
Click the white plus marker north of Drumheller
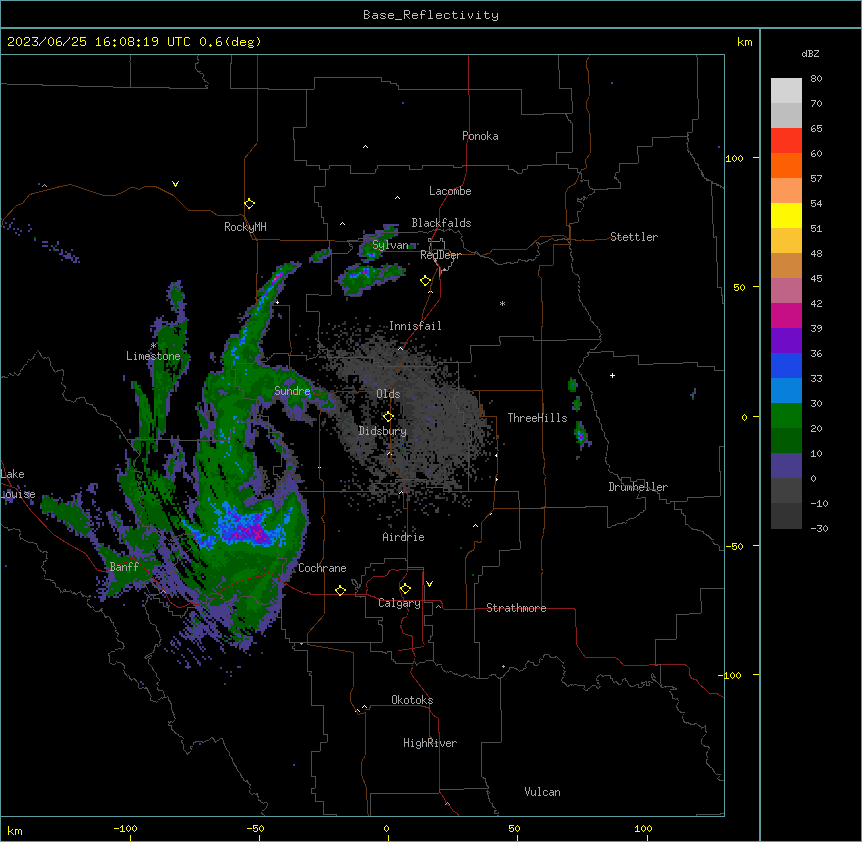click(612, 375)
